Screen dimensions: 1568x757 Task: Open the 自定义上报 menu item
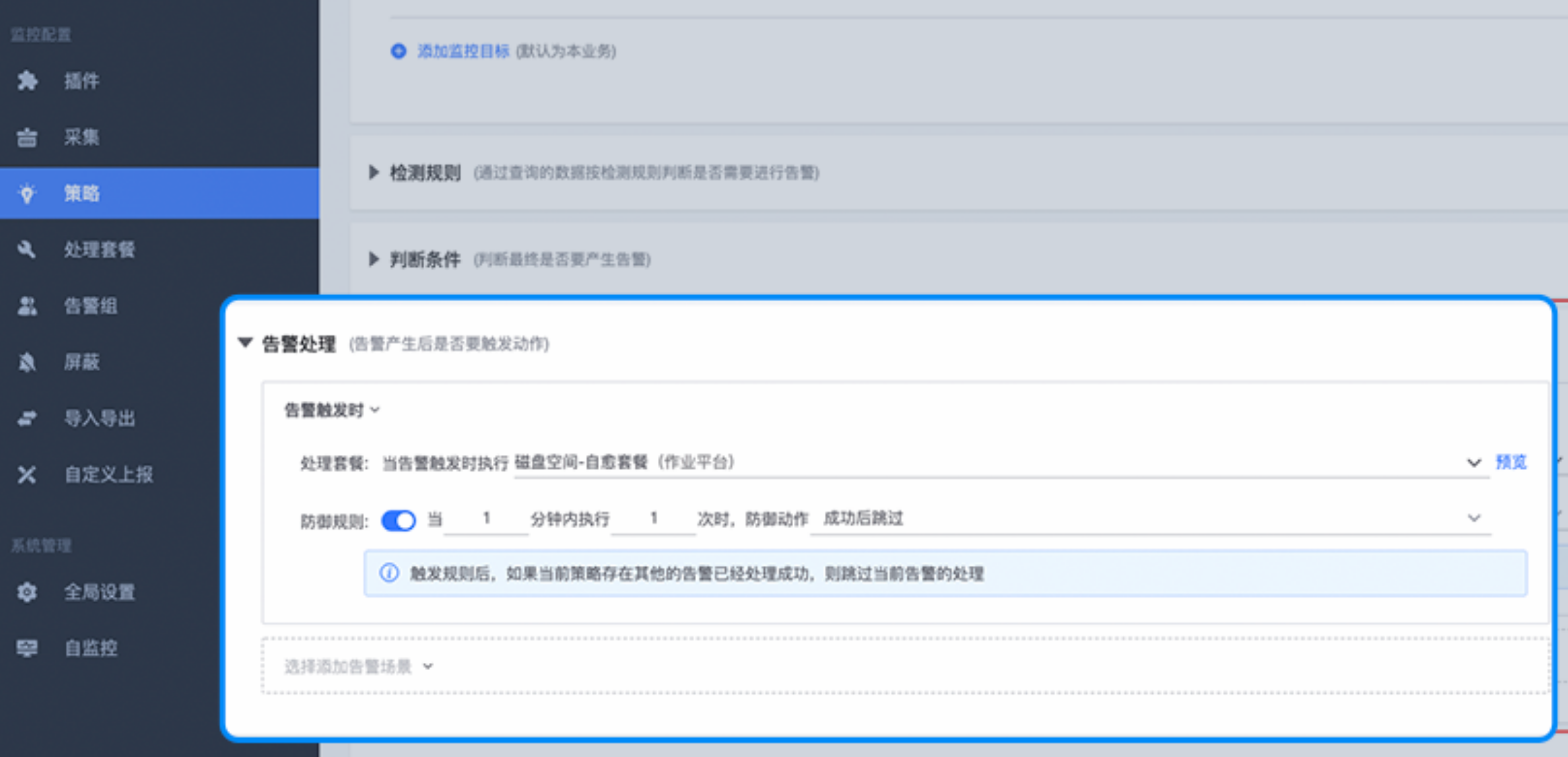coord(108,475)
